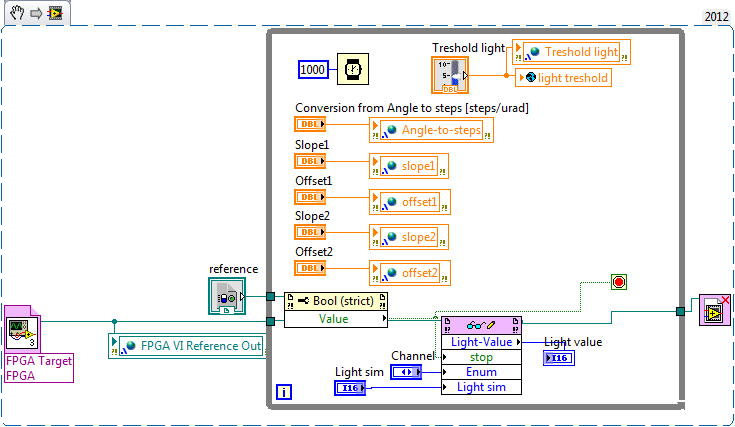The height and width of the screenshot is (427, 735).
Task: Click the 2012 version label
Action: (x=716, y=17)
